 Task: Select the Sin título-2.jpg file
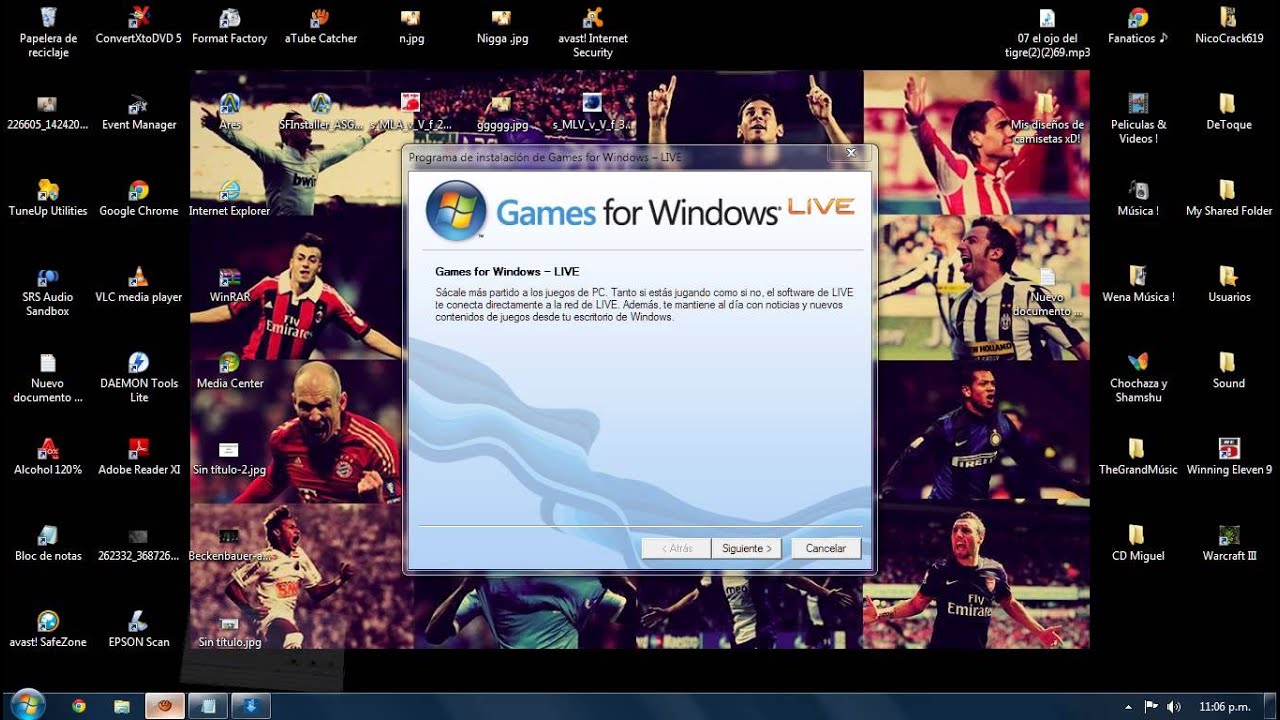pyautogui.click(x=230, y=457)
